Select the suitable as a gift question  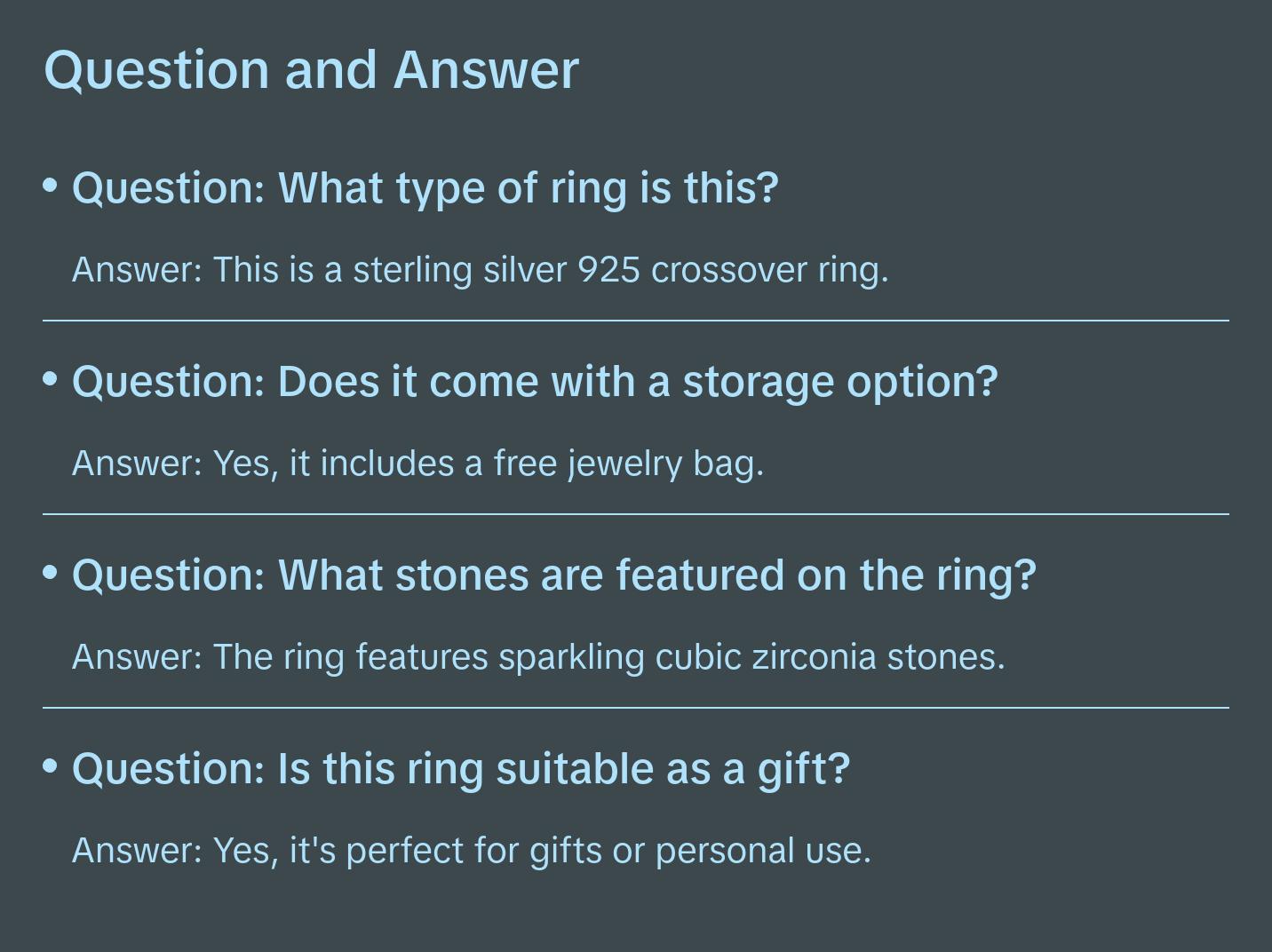[461, 768]
